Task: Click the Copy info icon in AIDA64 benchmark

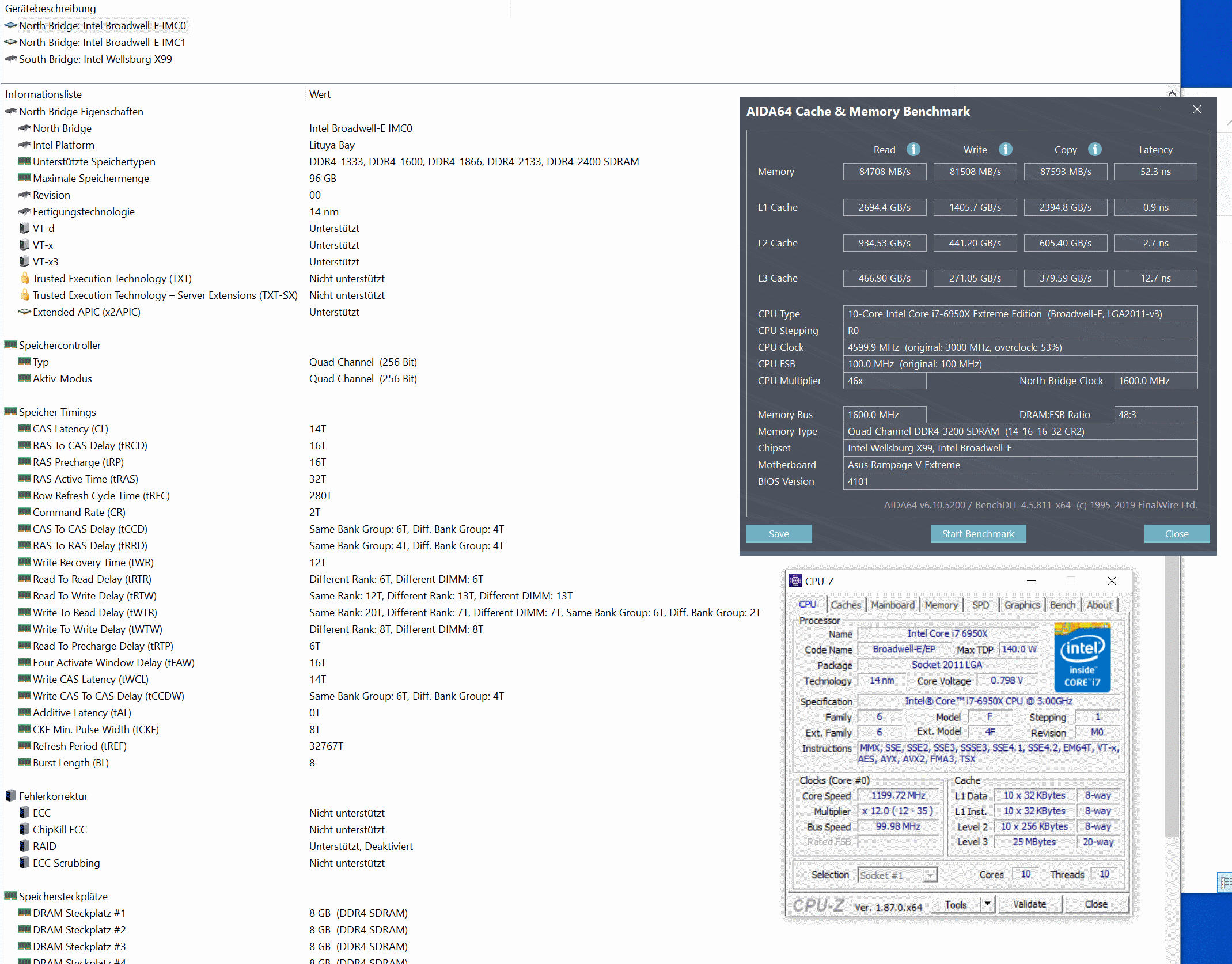Action: click(x=1094, y=149)
